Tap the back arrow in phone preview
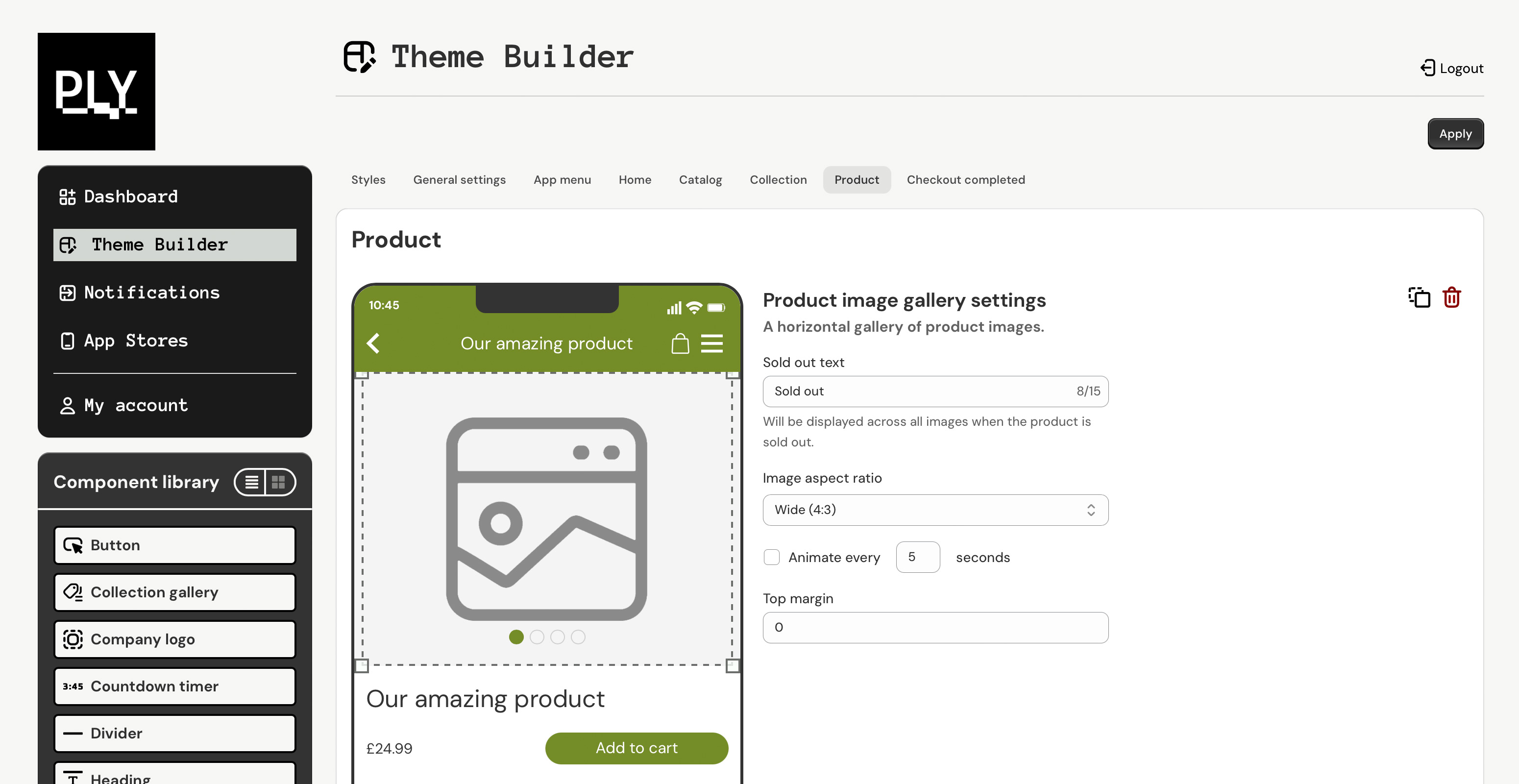Screen dimensions: 1519x784 coord(373,343)
